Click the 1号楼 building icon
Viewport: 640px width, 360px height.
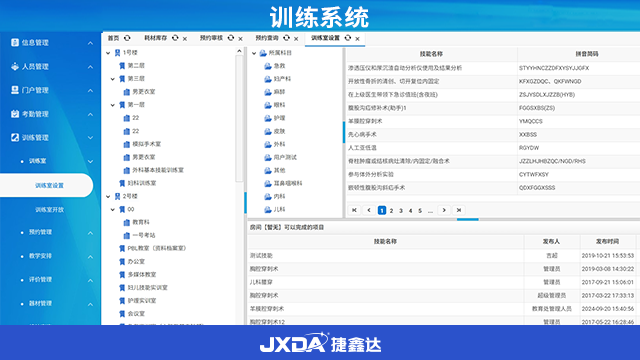[117, 53]
